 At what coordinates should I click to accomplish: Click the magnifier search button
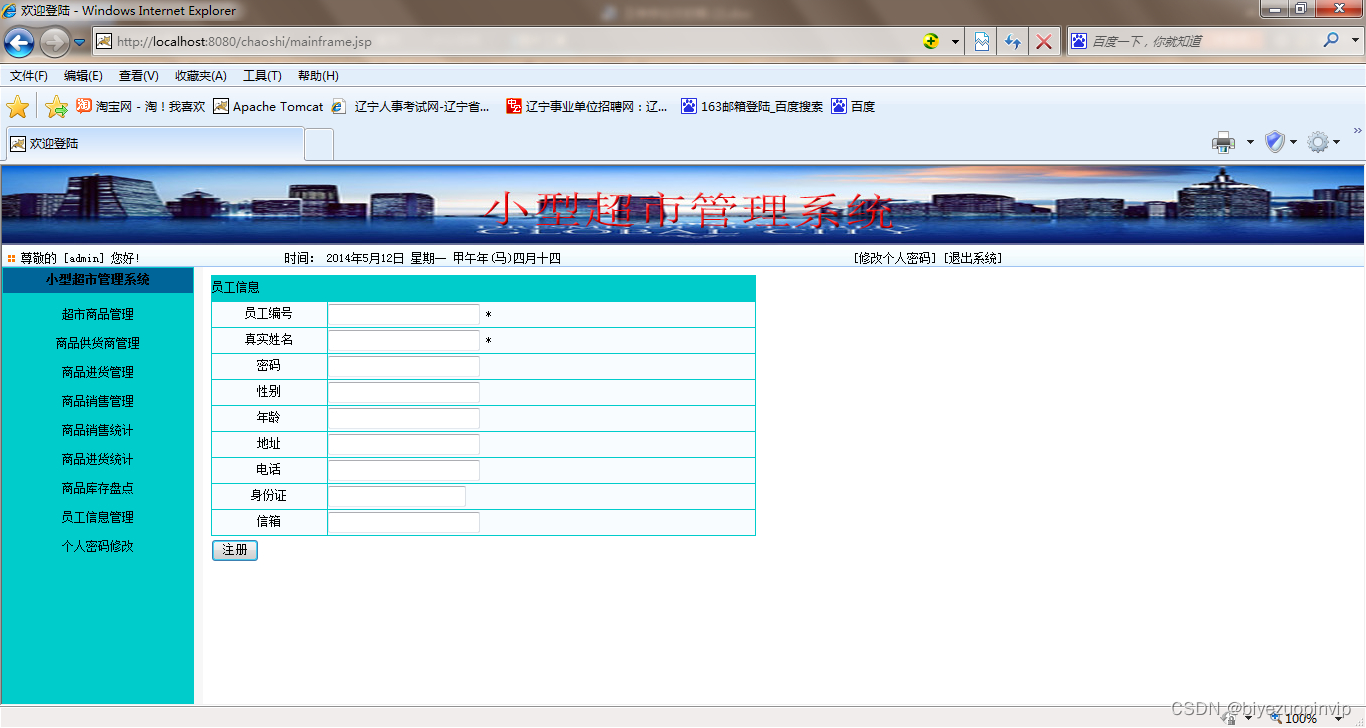click(1330, 40)
